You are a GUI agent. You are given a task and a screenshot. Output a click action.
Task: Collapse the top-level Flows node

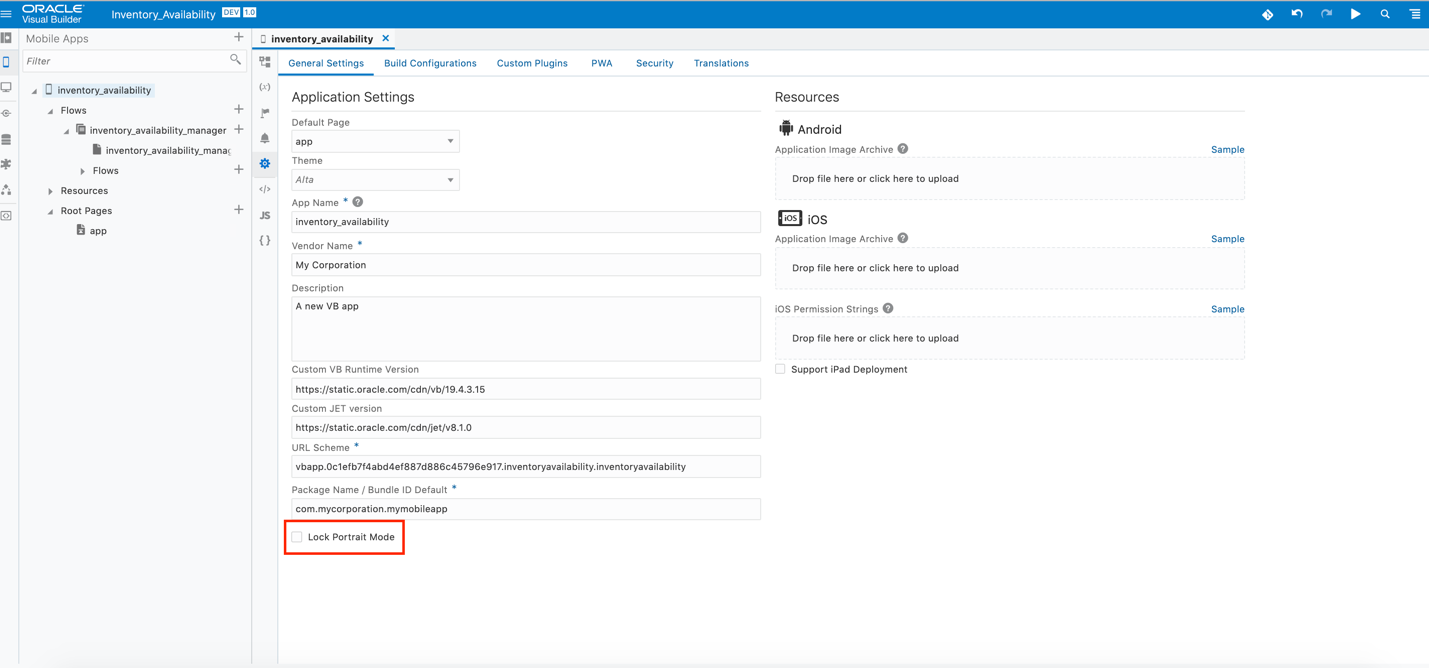[x=50, y=111]
